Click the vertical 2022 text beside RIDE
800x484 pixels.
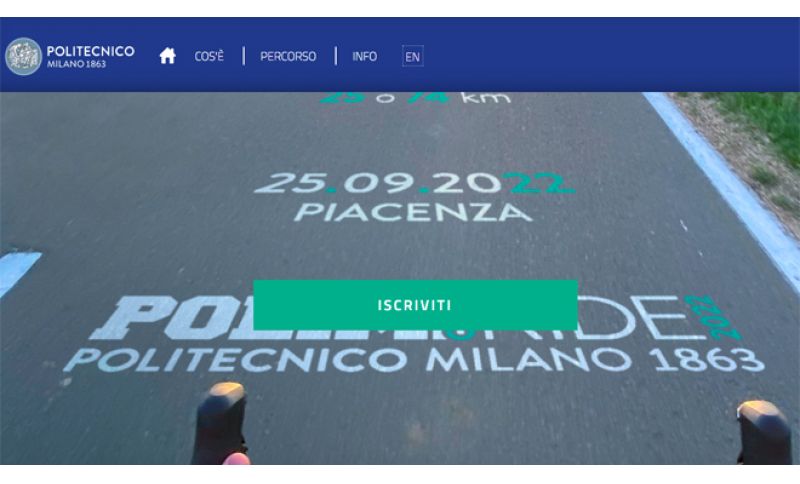click(x=713, y=317)
